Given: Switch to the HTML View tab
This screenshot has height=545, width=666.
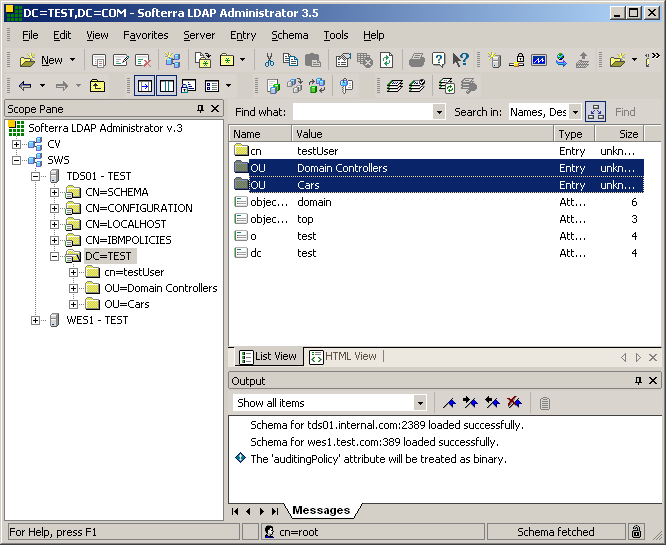Looking at the screenshot, I should [344, 356].
